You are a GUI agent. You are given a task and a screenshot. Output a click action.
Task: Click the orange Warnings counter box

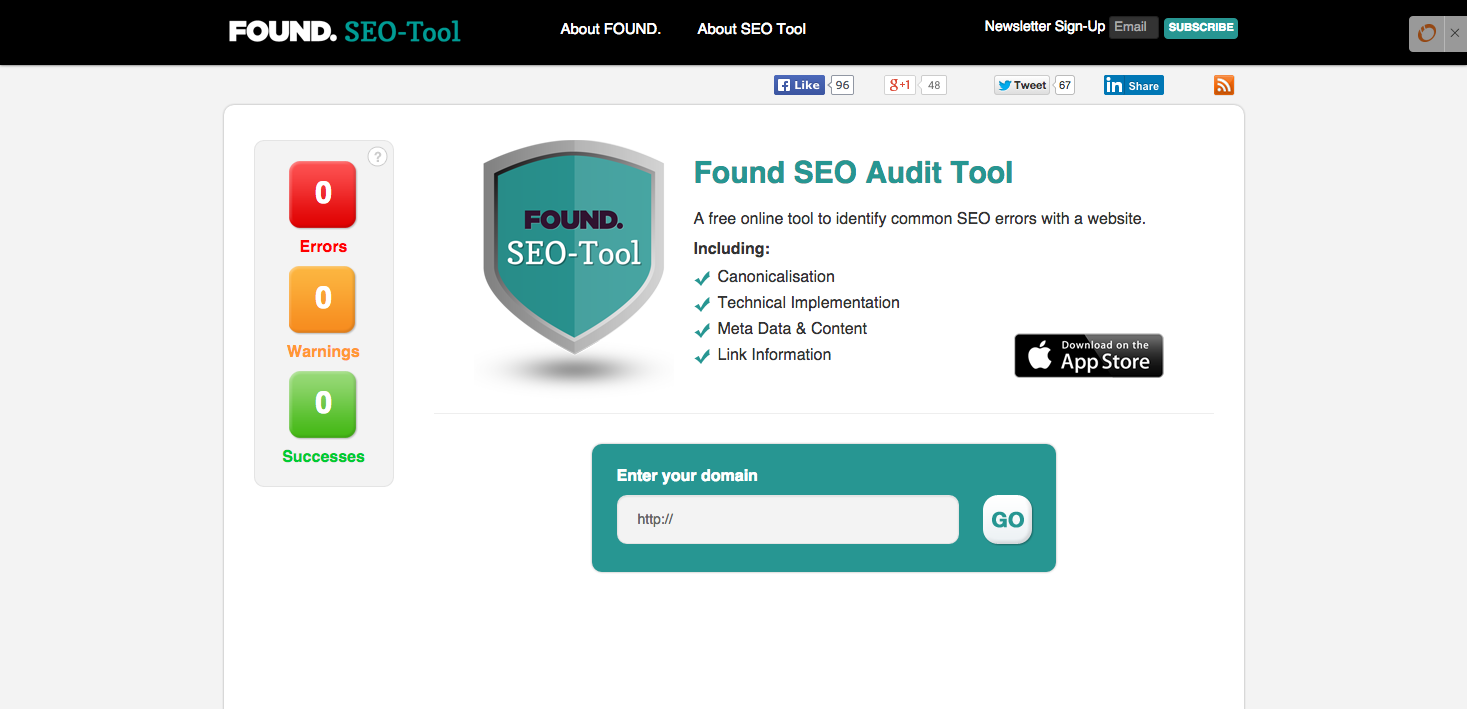coord(323,299)
